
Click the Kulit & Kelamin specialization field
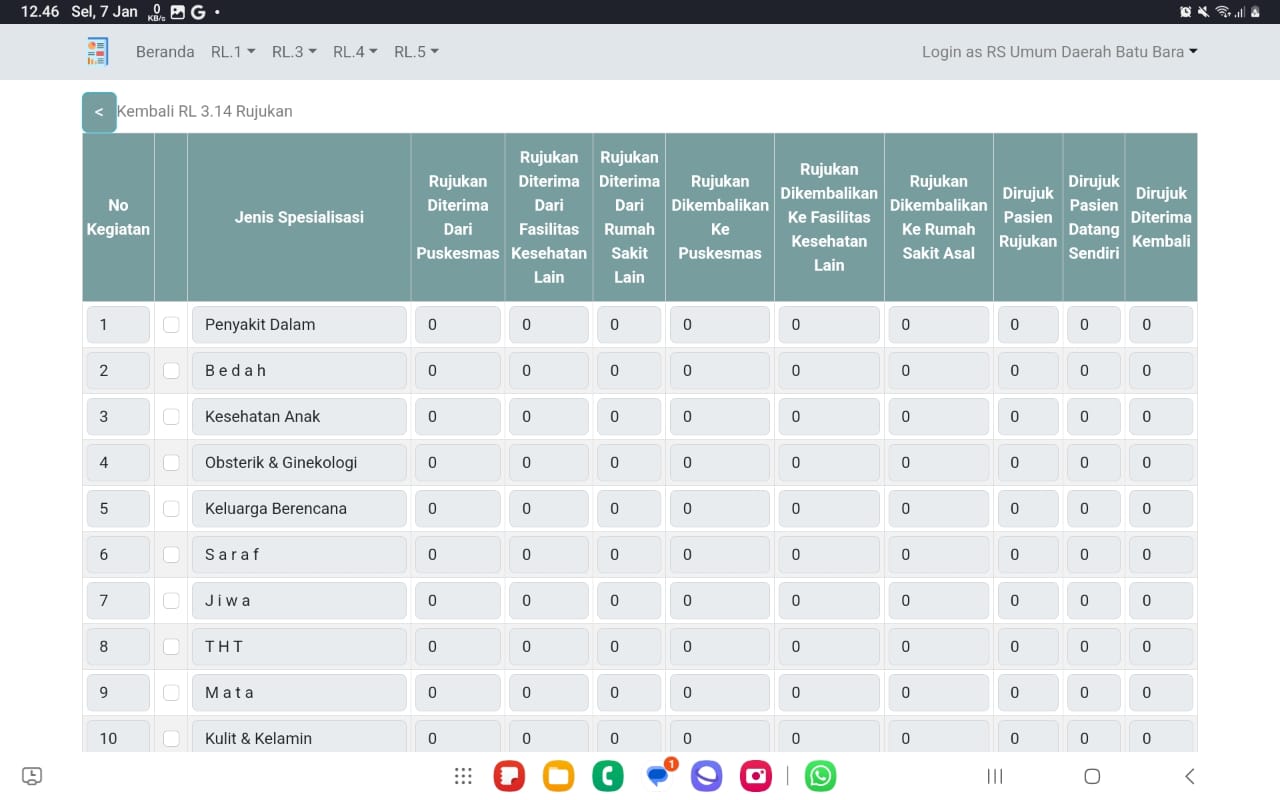tap(299, 736)
